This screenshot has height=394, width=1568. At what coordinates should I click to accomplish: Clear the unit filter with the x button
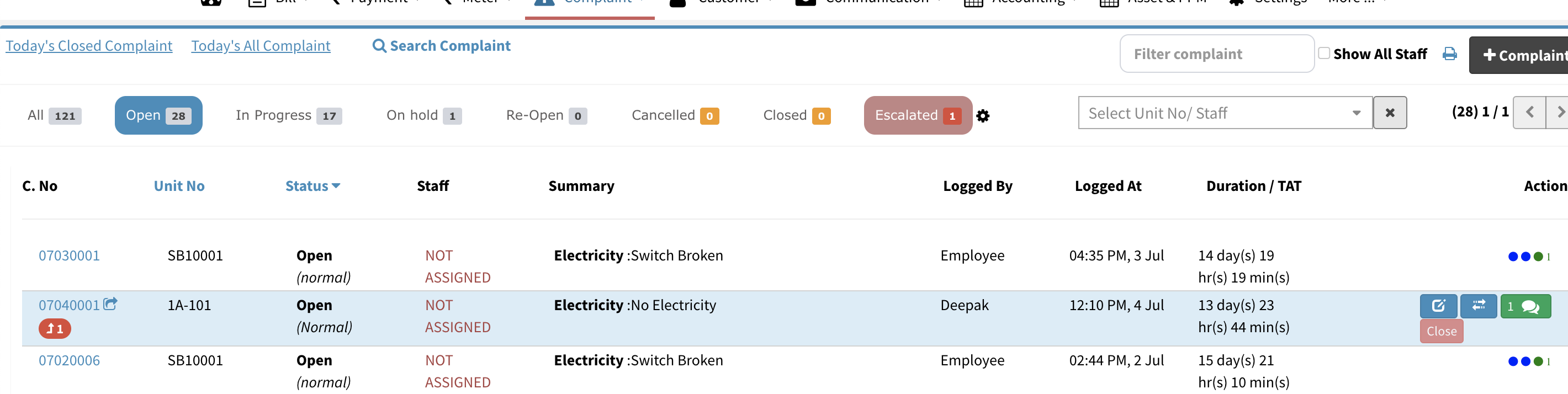pos(1390,113)
